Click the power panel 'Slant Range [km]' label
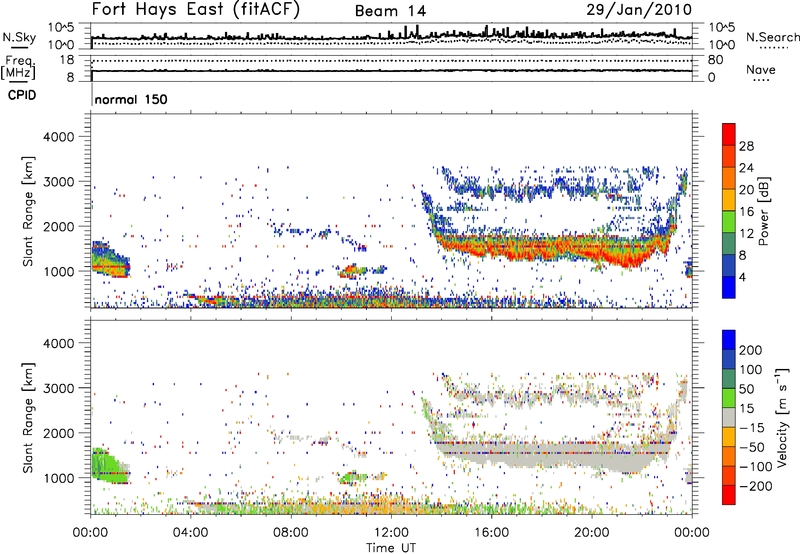 pyautogui.click(x=28, y=211)
